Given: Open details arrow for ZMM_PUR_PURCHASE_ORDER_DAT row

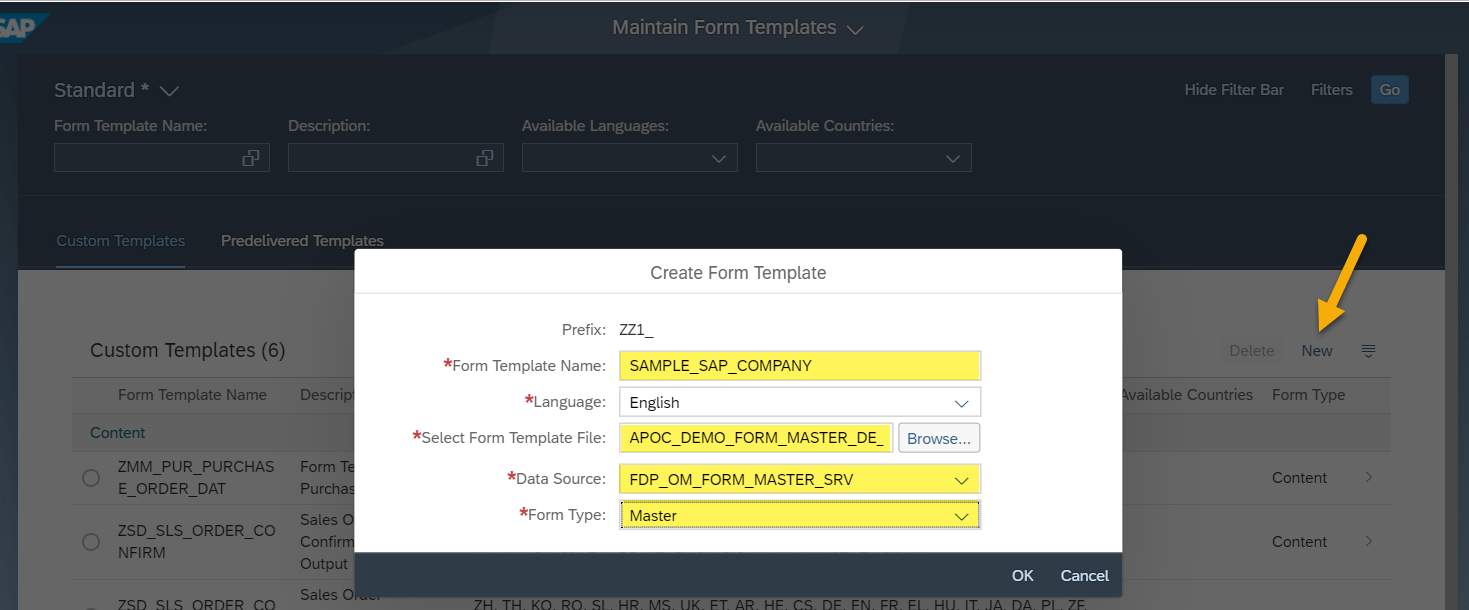Looking at the screenshot, I should click(x=1369, y=478).
